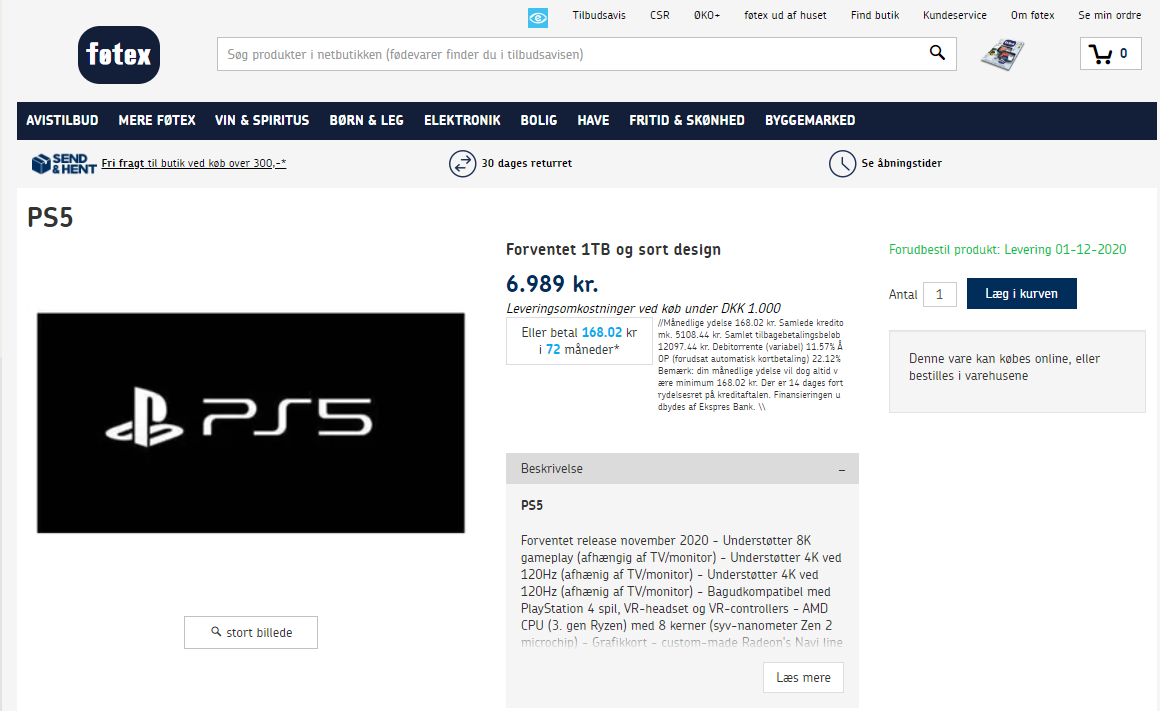Viewport: 1160px width, 711px height.
Task: Click the føtex logo
Action: tap(118, 55)
